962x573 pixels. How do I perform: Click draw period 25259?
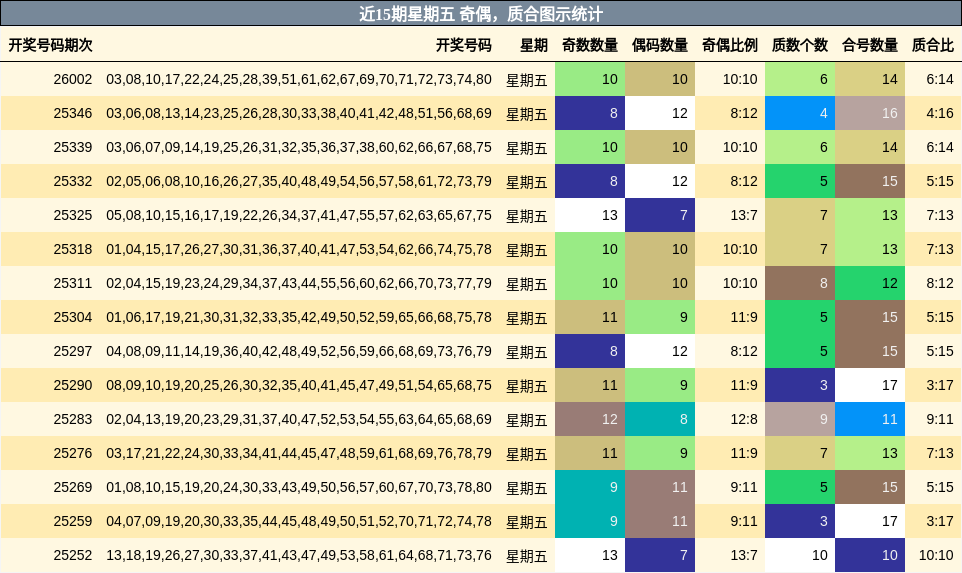tap(72, 521)
